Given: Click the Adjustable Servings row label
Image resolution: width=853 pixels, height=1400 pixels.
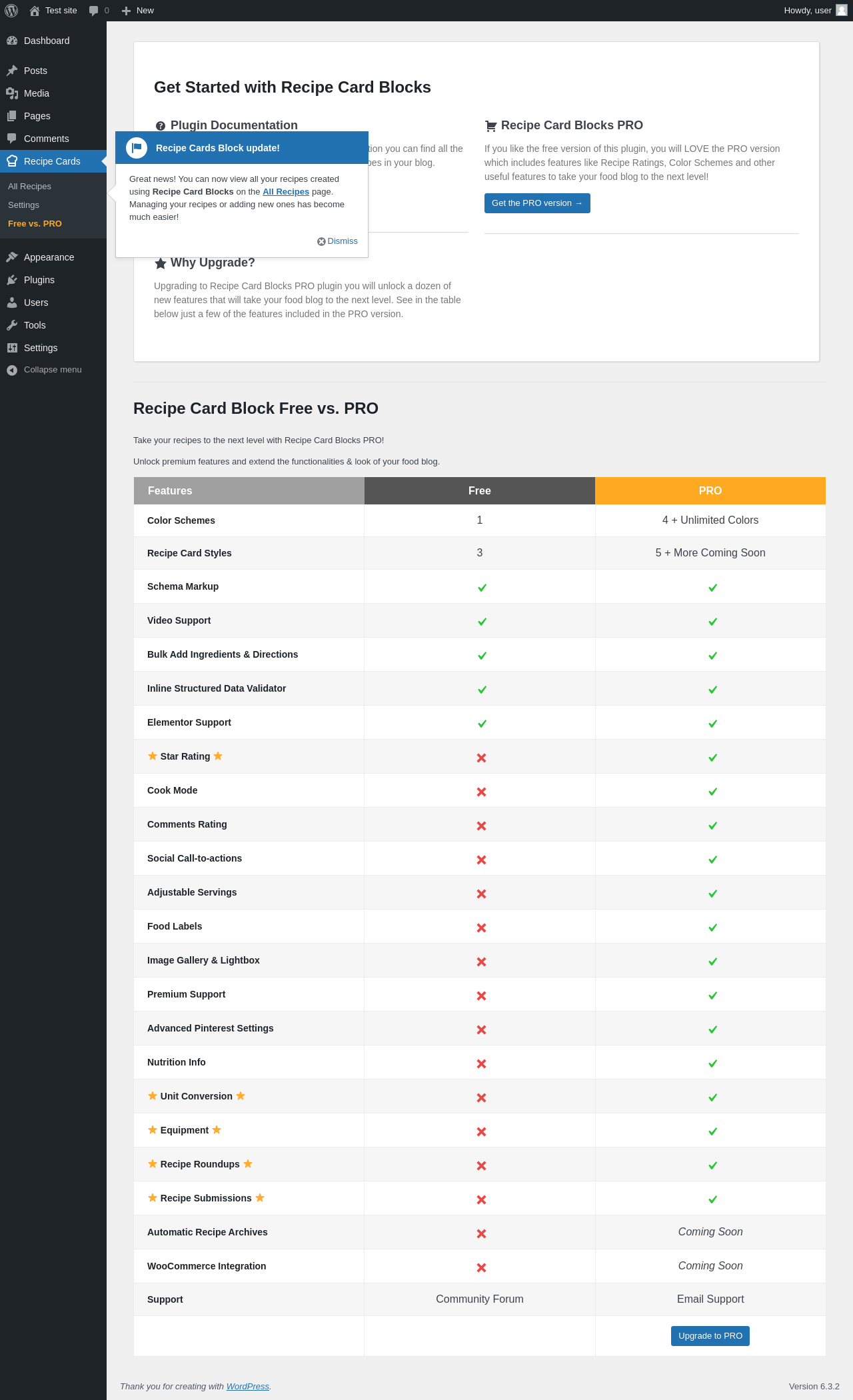Looking at the screenshot, I should pyautogui.click(x=192, y=892).
